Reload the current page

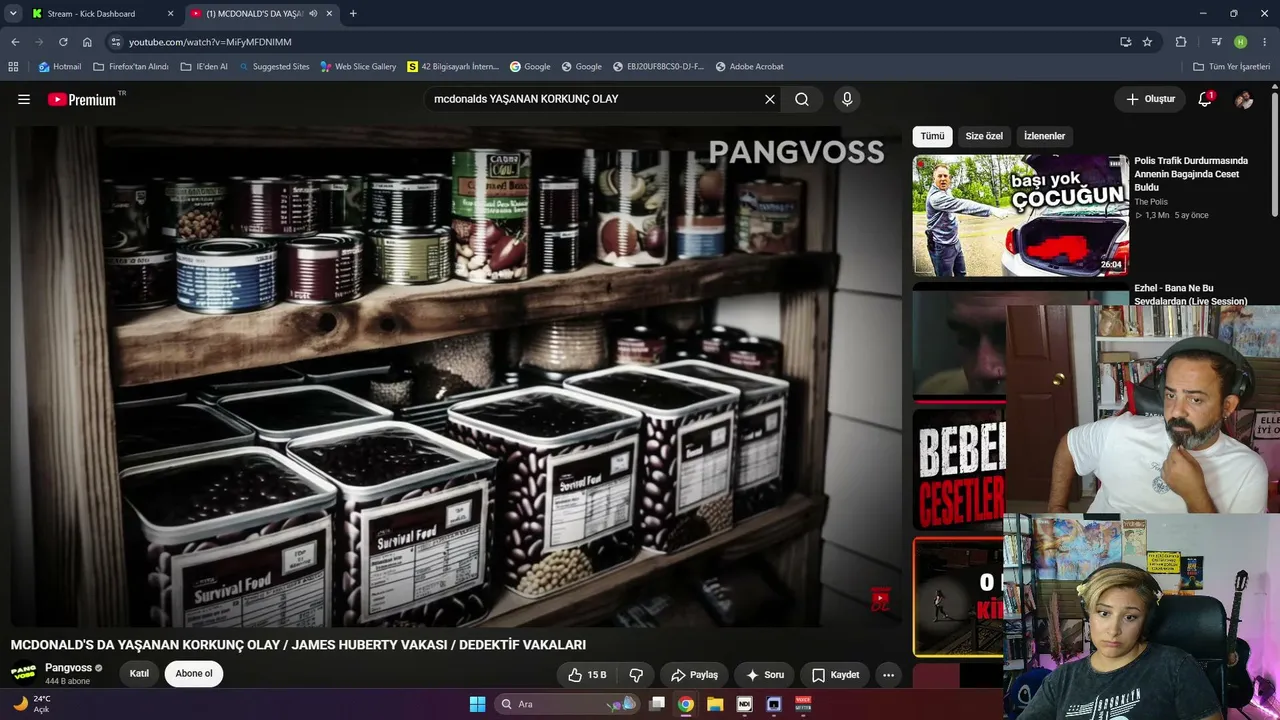pyautogui.click(x=63, y=42)
